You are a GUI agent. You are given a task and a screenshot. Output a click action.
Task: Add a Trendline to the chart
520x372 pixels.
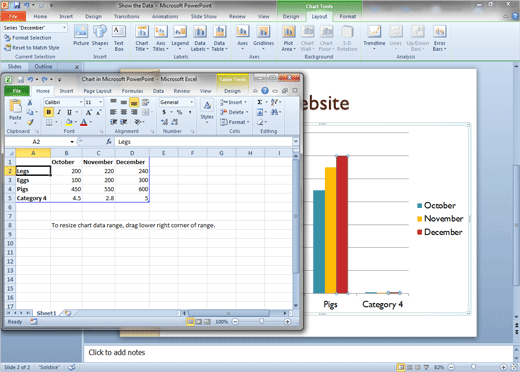pos(374,38)
